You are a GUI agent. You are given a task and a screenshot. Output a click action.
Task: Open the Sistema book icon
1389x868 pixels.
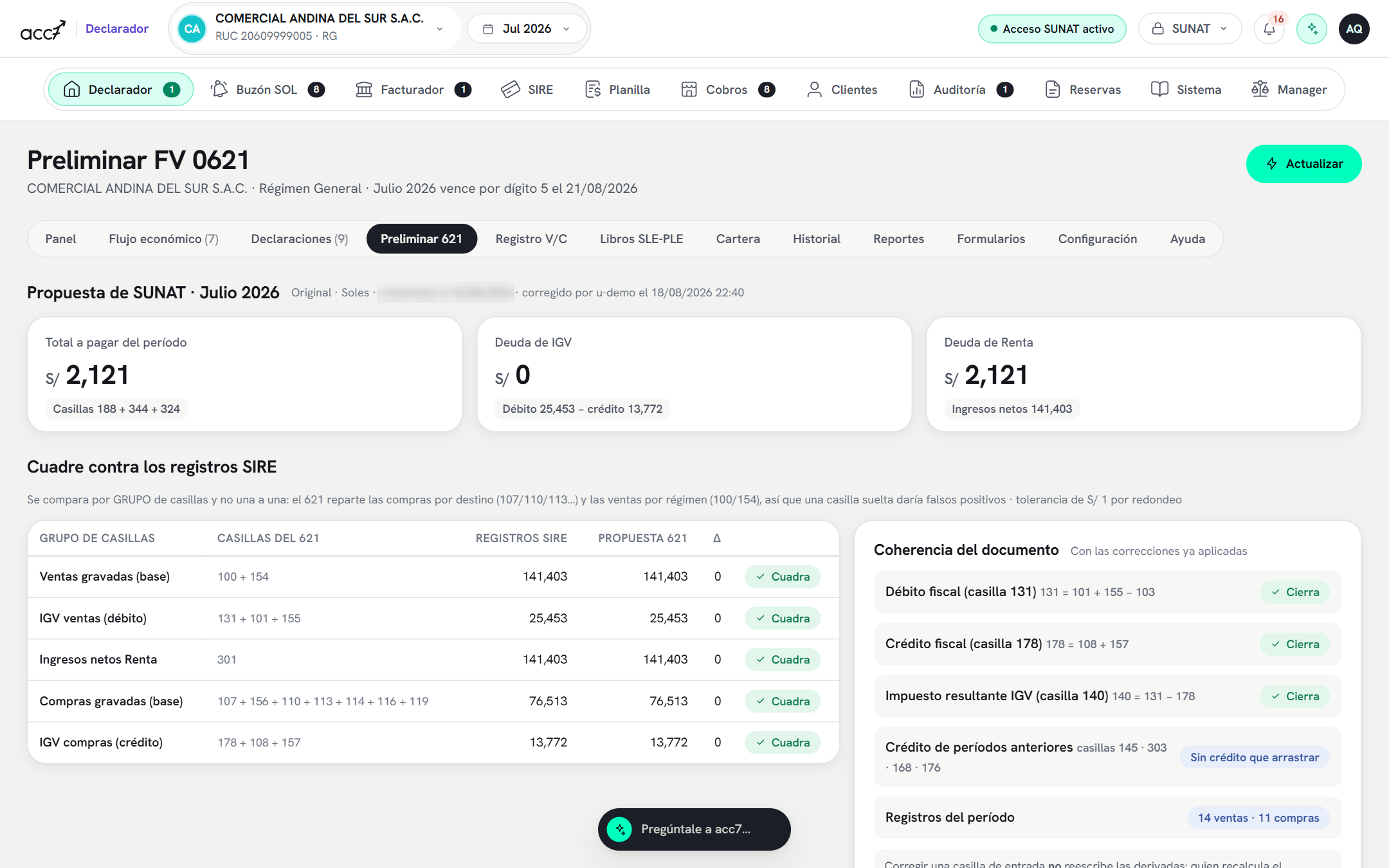1159,89
